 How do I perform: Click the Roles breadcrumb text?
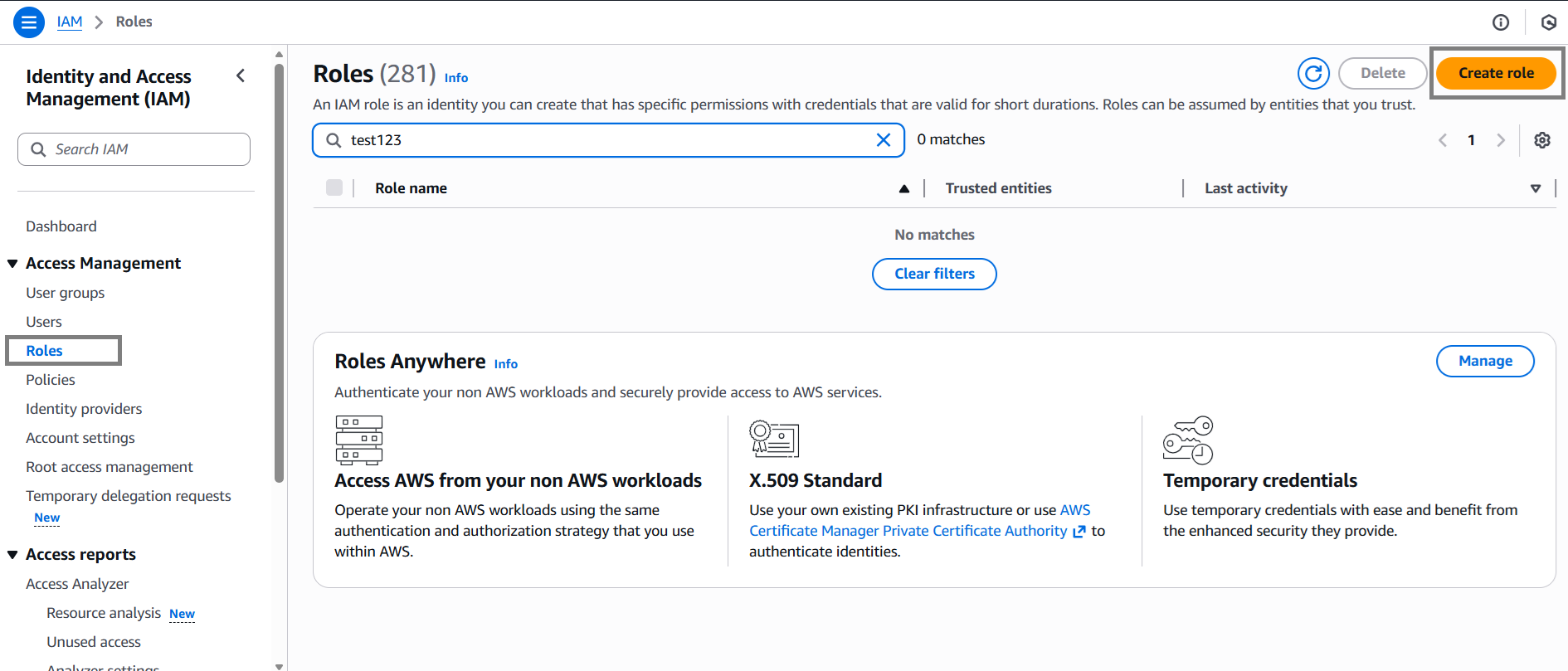pyautogui.click(x=134, y=22)
